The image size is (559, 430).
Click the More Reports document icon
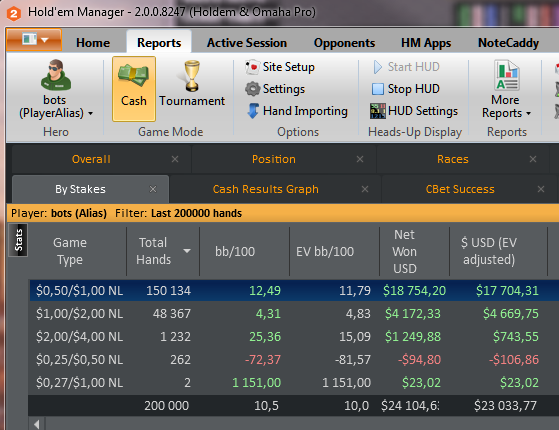(506, 75)
